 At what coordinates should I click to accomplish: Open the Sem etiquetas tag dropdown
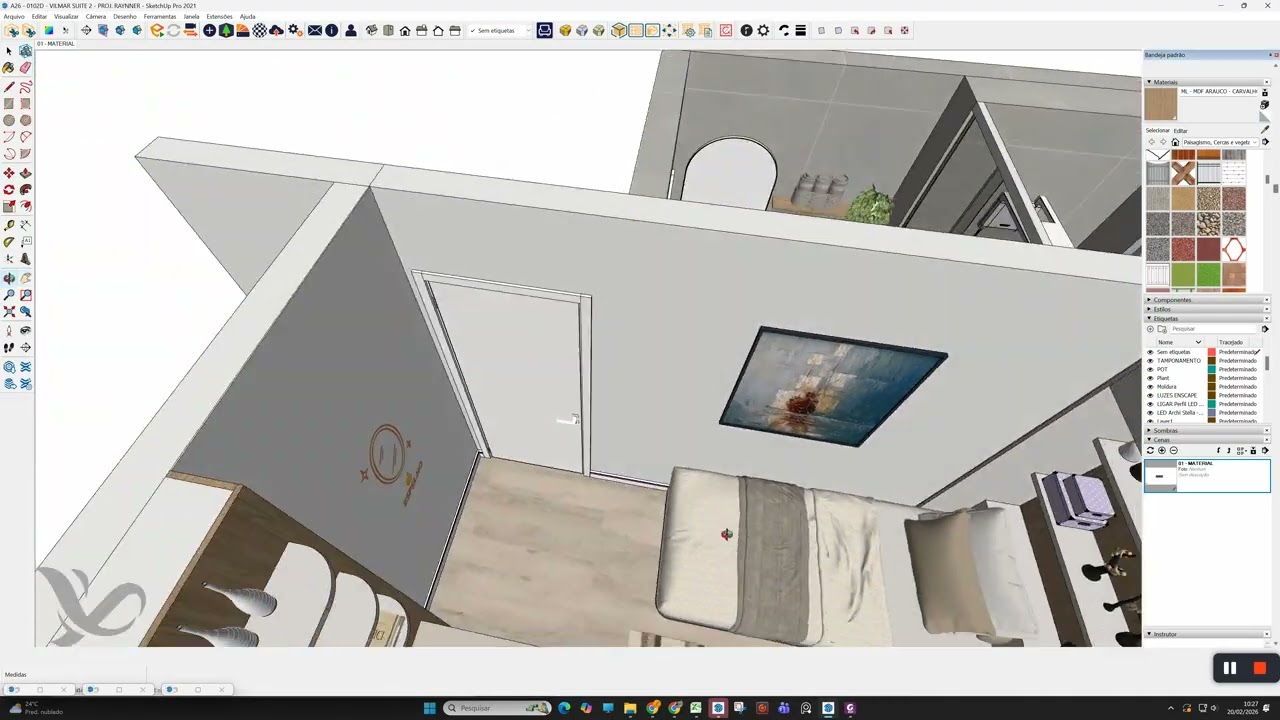tap(501, 31)
